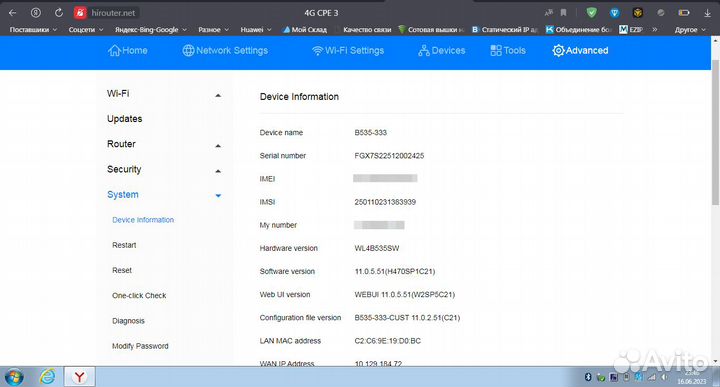The image size is (720, 387).
Task: Open the Diagnosis sidebar item
Action: 128,321
